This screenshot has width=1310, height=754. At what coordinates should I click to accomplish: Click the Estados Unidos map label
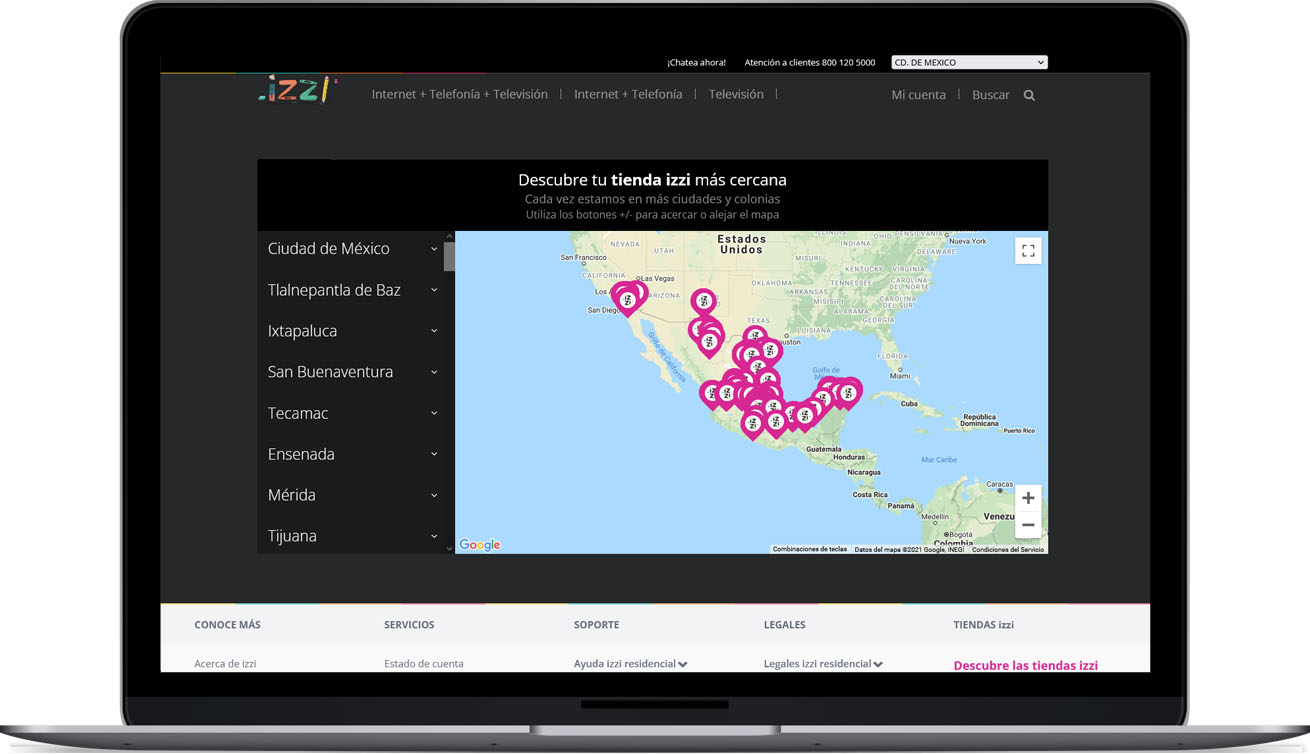[742, 244]
